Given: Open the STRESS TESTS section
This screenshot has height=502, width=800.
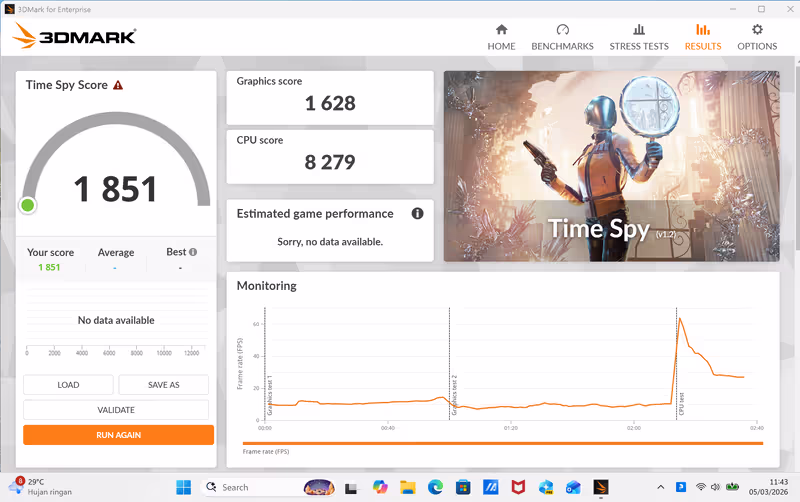Looking at the screenshot, I should 639,37.
